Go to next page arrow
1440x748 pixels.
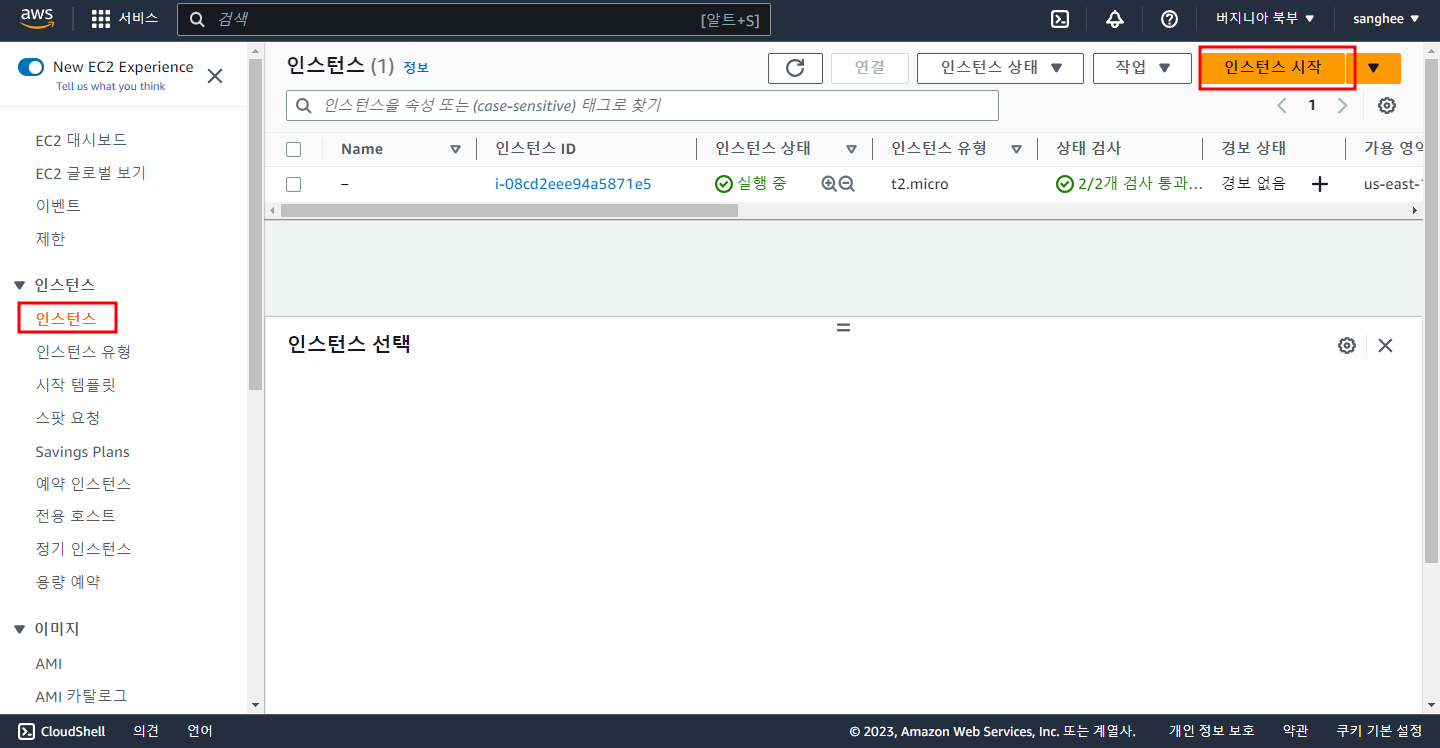(1343, 105)
